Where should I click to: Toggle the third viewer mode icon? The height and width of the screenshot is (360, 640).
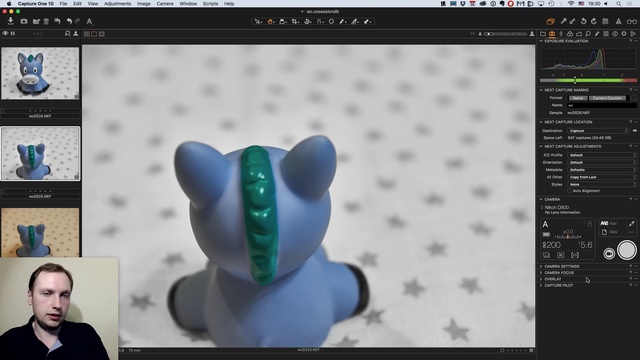tap(102, 34)
